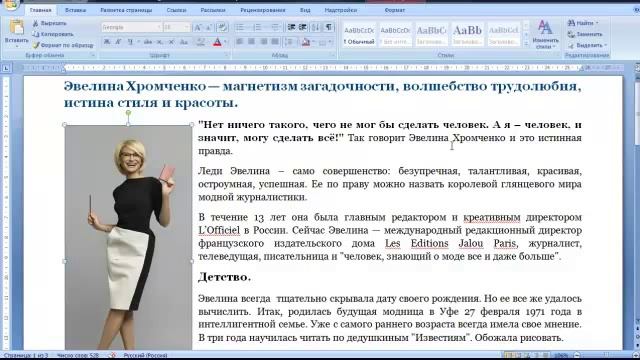
Task: Open the Надстройки tab
Action: click(341, 10)
